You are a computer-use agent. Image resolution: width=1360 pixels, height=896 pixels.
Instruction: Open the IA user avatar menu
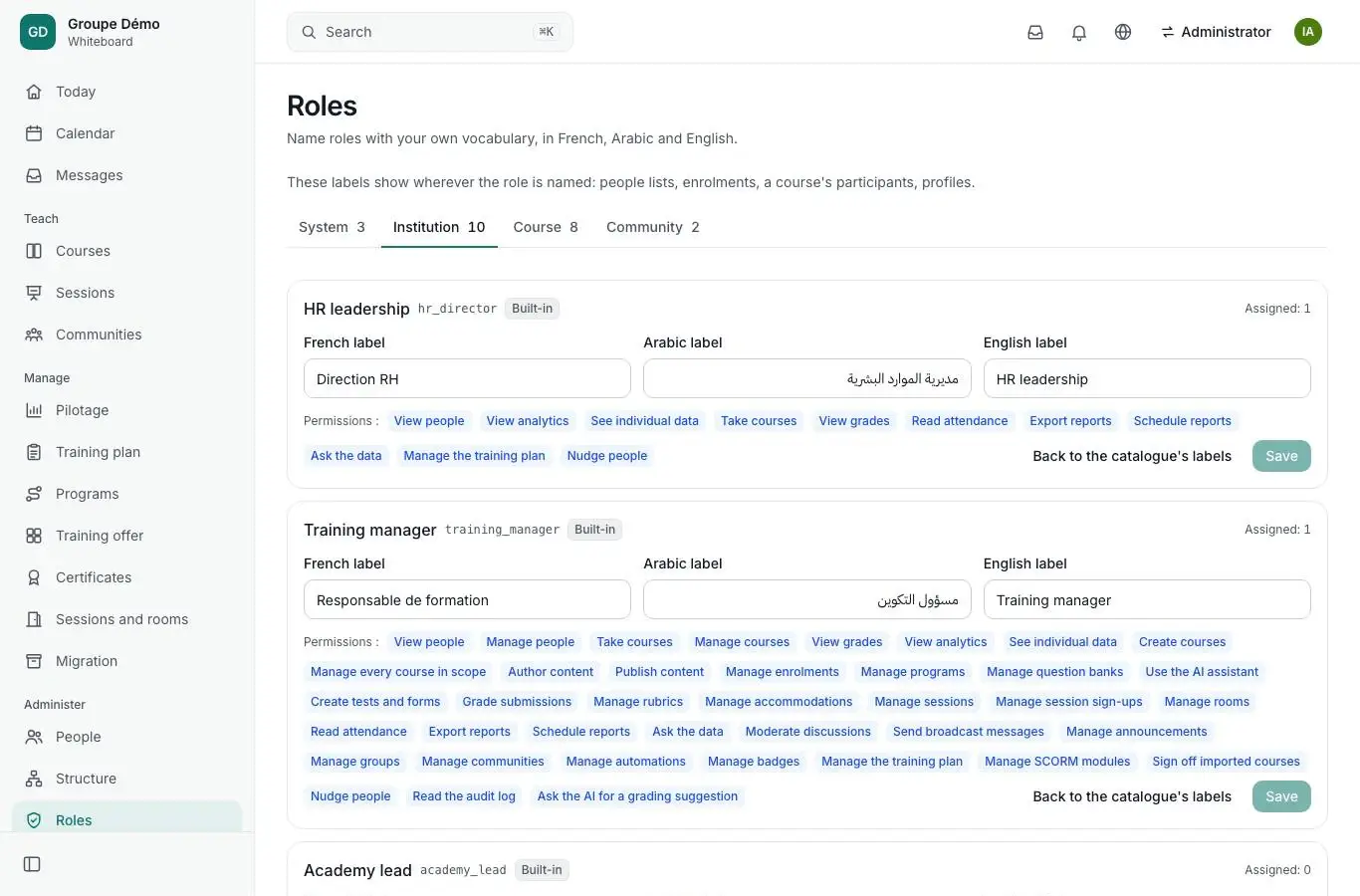[x=1308, y=32]
